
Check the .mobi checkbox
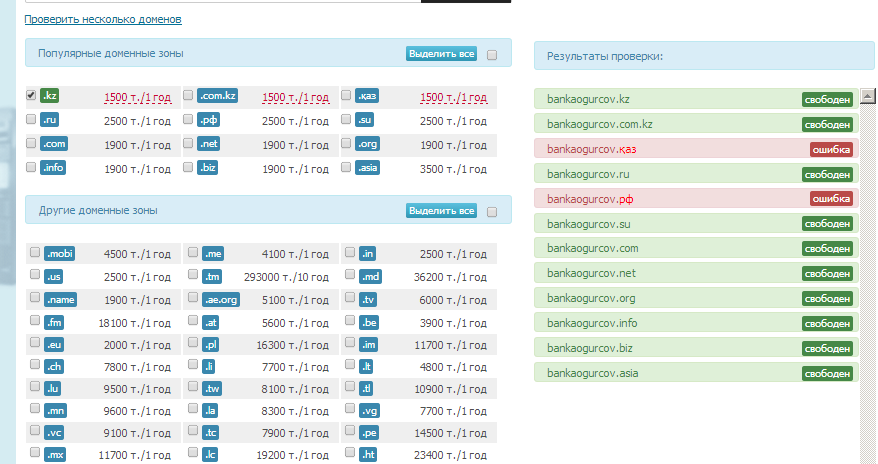tap(35, 252)
